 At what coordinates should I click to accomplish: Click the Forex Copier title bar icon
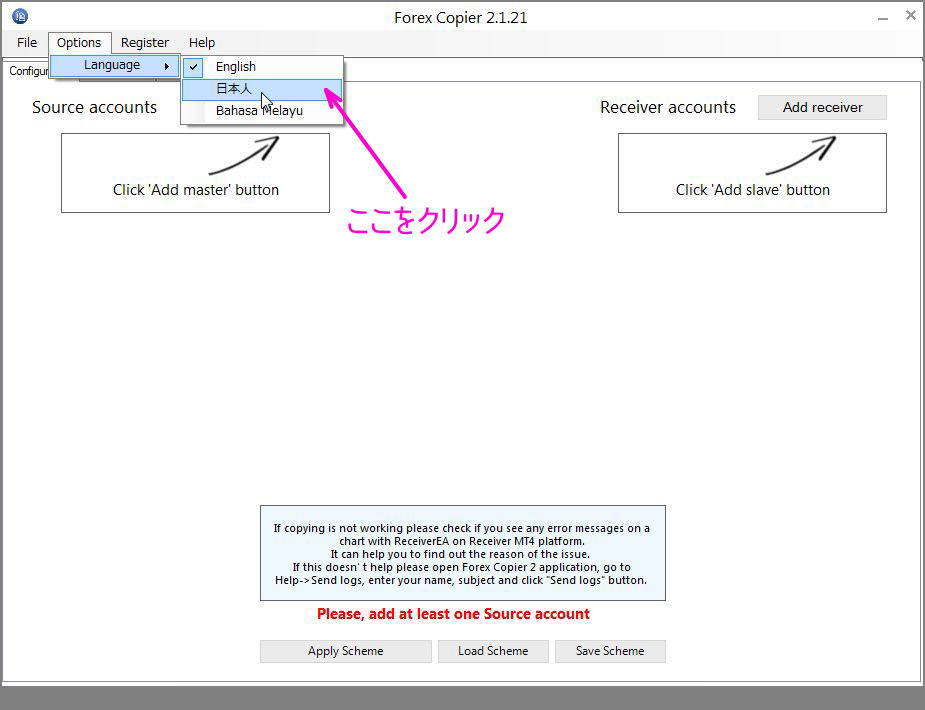tap(20, 16)
